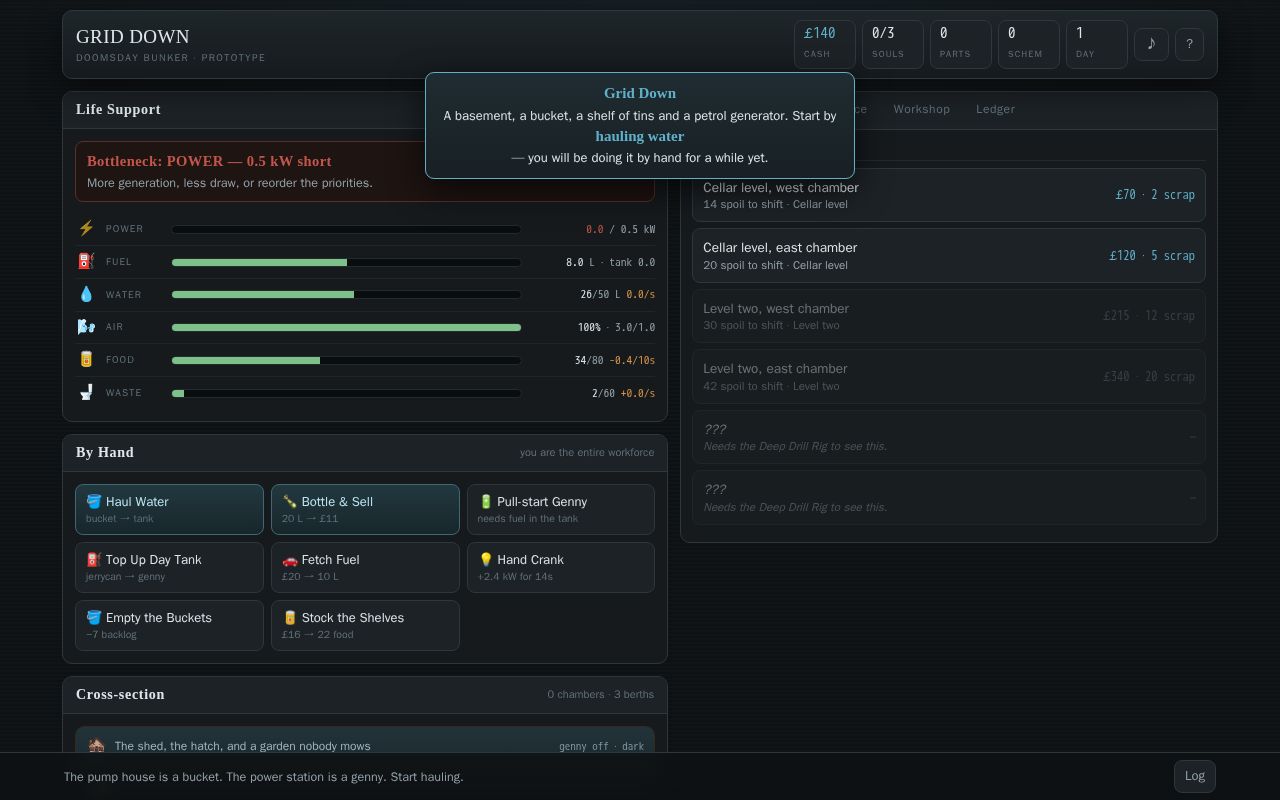Haul Water by hand
Screen dimensions: 1280x800
coord(169,510)
